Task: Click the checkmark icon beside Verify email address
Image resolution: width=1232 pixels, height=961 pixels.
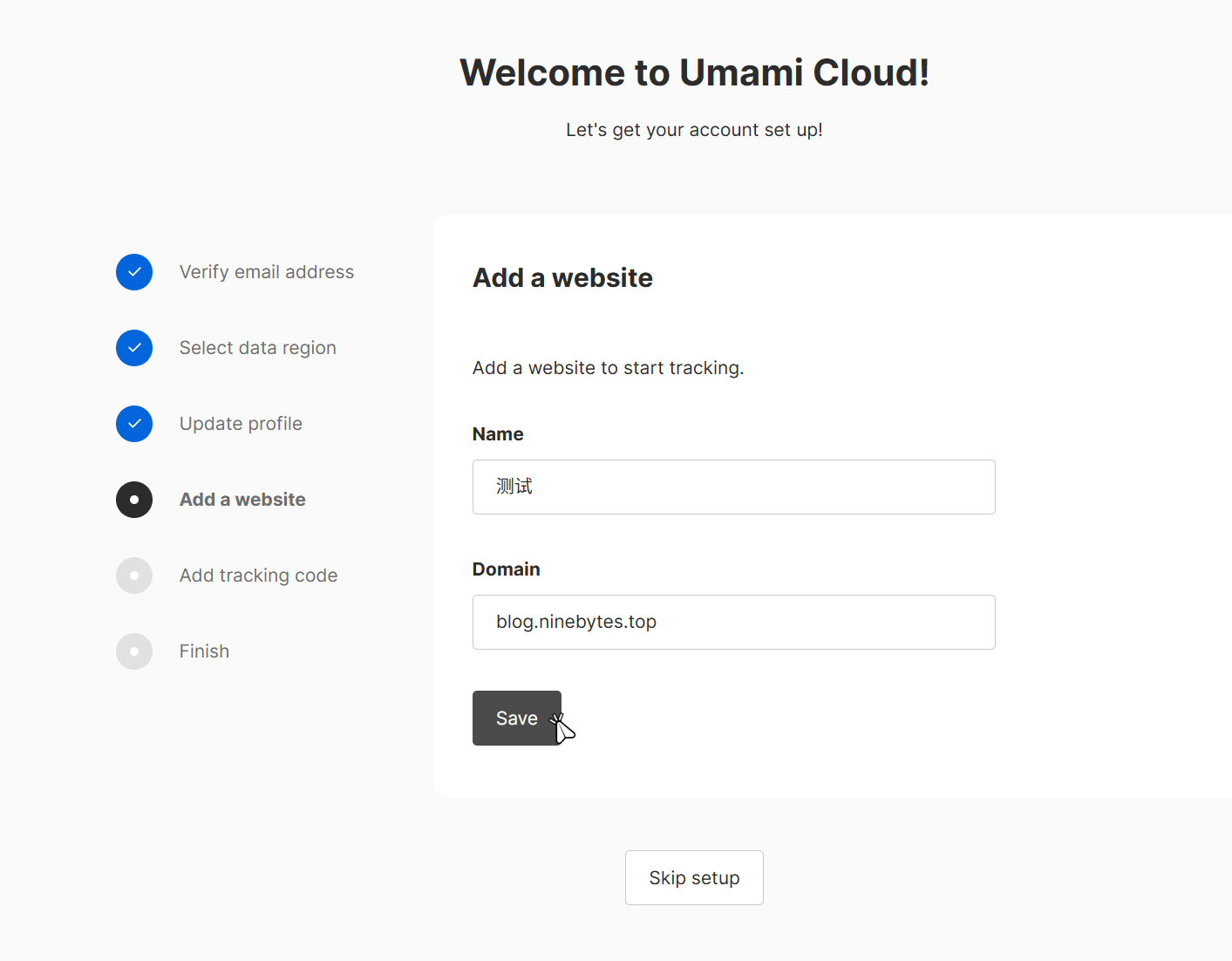Action: [134, 272]
